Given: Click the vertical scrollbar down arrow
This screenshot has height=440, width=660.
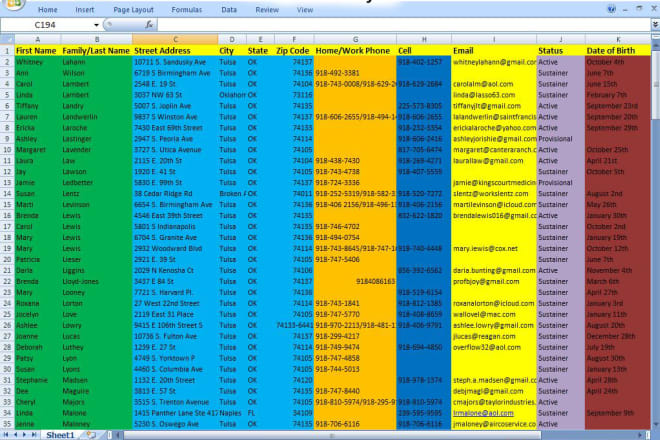Looking at the screenshot, I should [x=655, y=424].
